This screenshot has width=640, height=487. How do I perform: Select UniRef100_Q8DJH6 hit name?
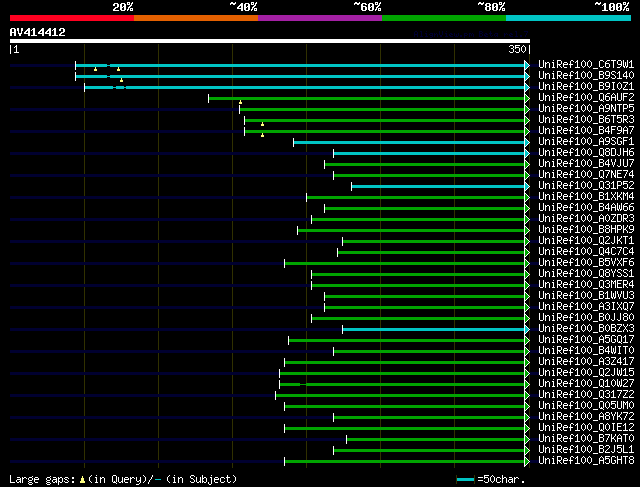coord(586,153)
